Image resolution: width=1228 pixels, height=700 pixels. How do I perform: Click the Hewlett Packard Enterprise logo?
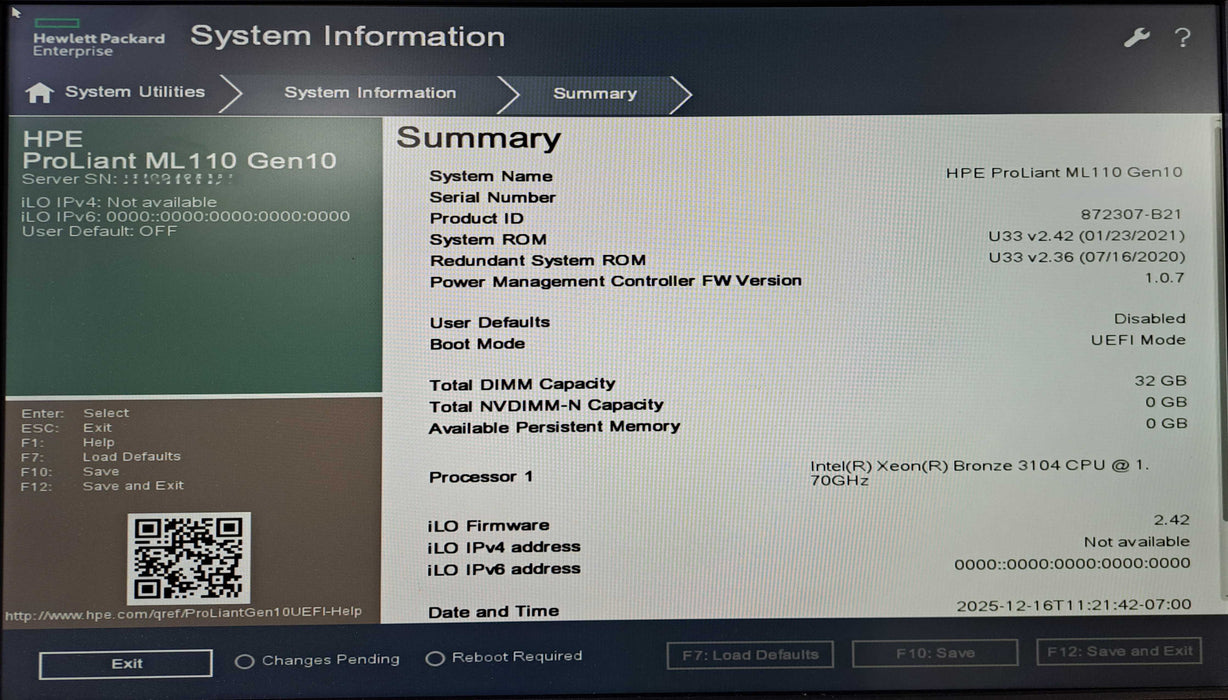98,37
